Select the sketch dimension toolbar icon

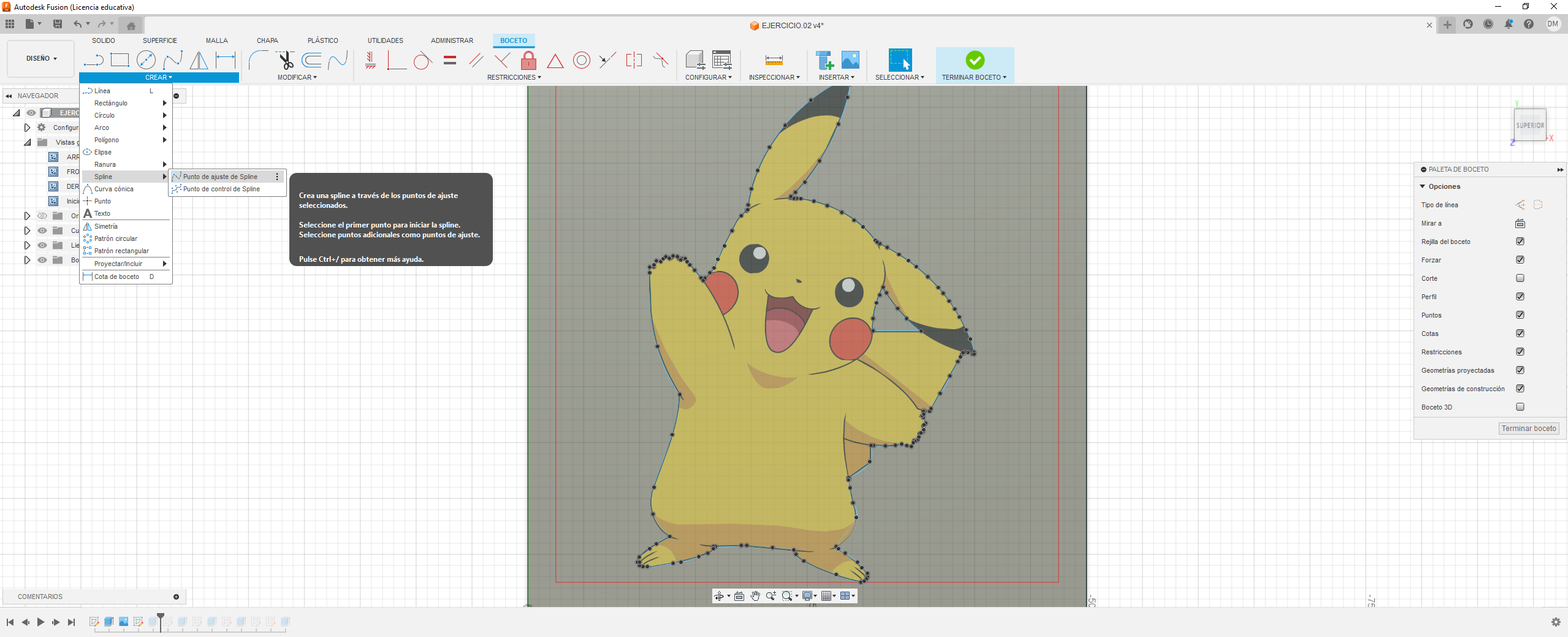tap(226, 60)
